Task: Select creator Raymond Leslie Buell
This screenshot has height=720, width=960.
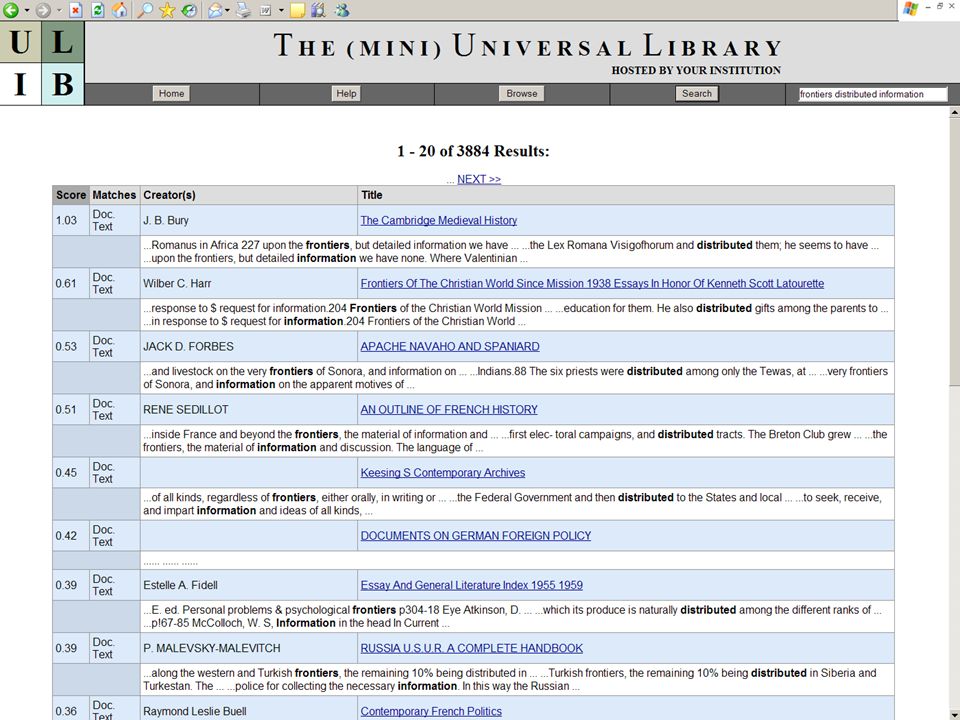Action: pos(195,711)
